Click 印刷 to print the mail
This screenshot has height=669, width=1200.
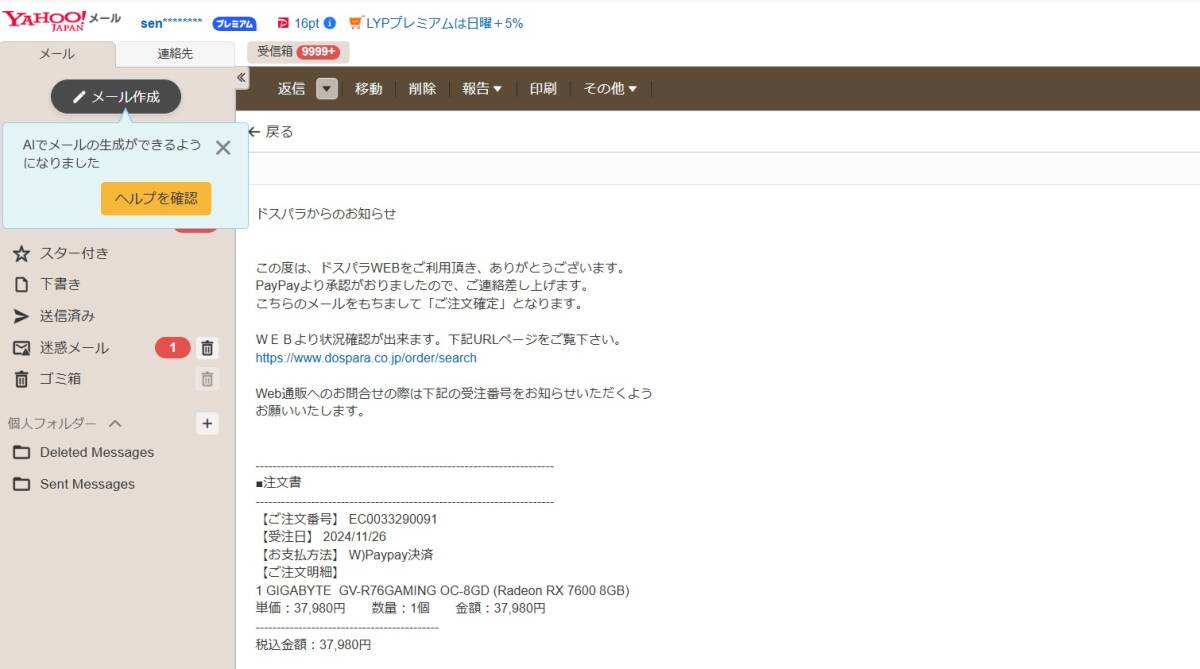pos(543,88)
